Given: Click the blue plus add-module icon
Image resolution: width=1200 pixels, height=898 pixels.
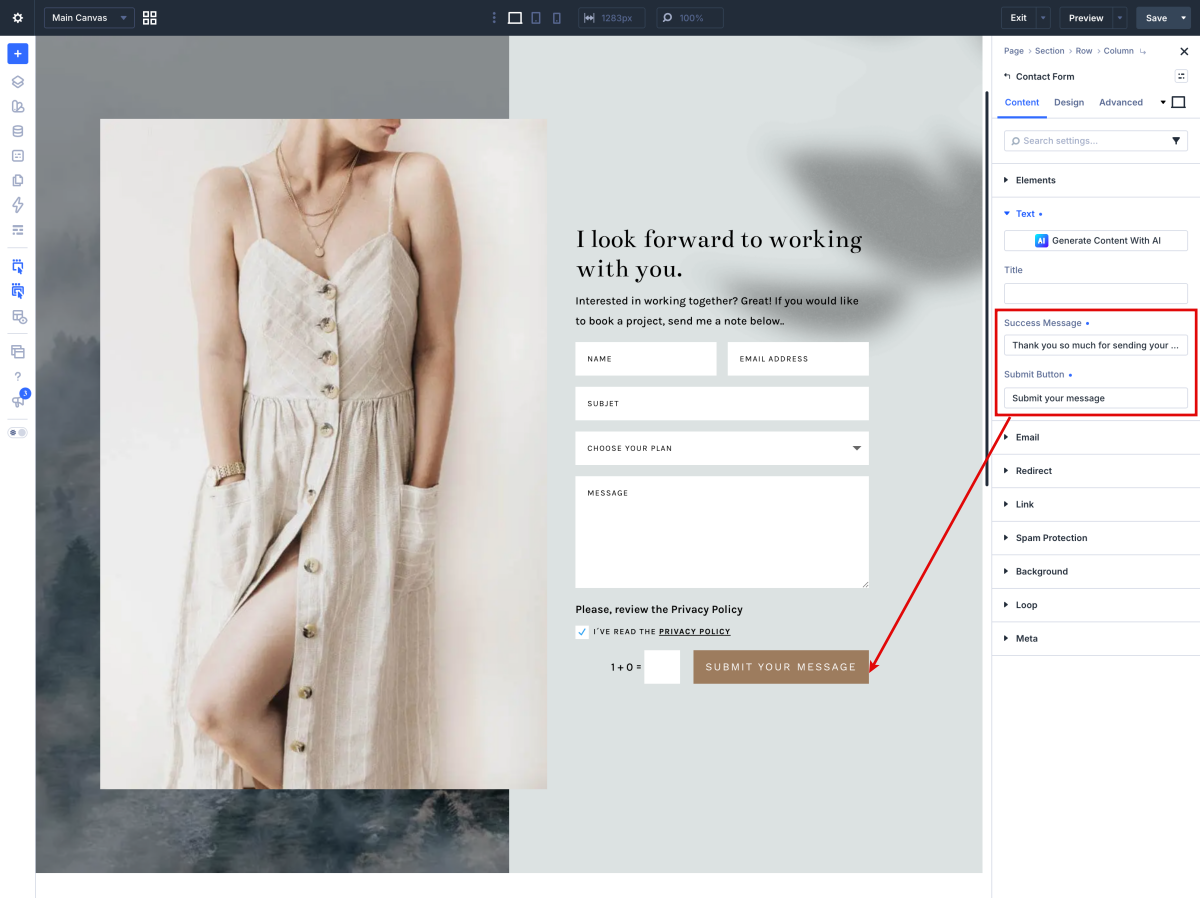Looking at the screenshot, I should click(17, 54).
